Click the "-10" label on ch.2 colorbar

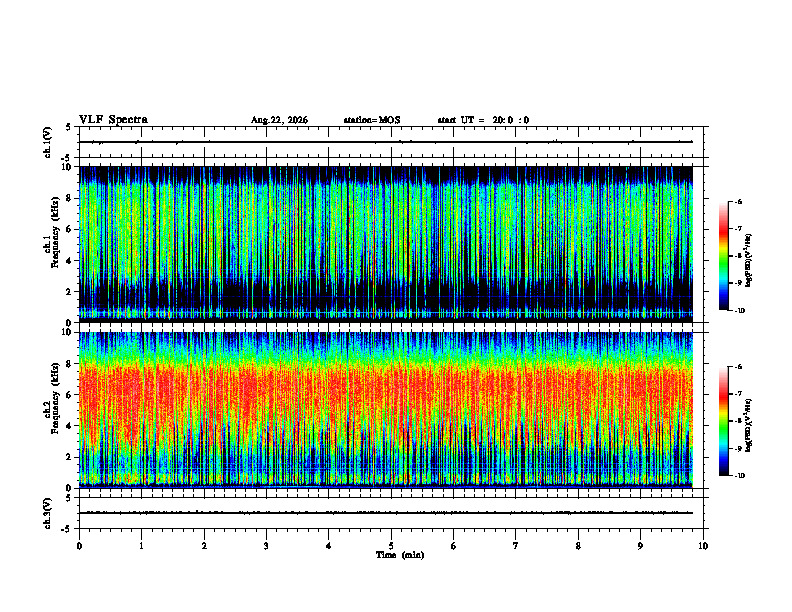[740, 476]
